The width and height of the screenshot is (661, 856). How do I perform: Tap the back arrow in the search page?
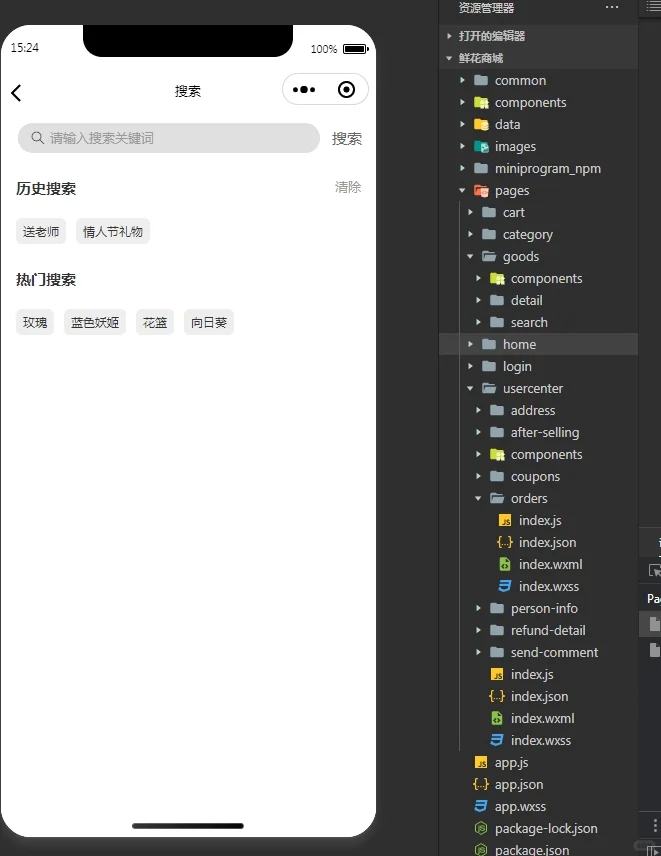(16, 93)
